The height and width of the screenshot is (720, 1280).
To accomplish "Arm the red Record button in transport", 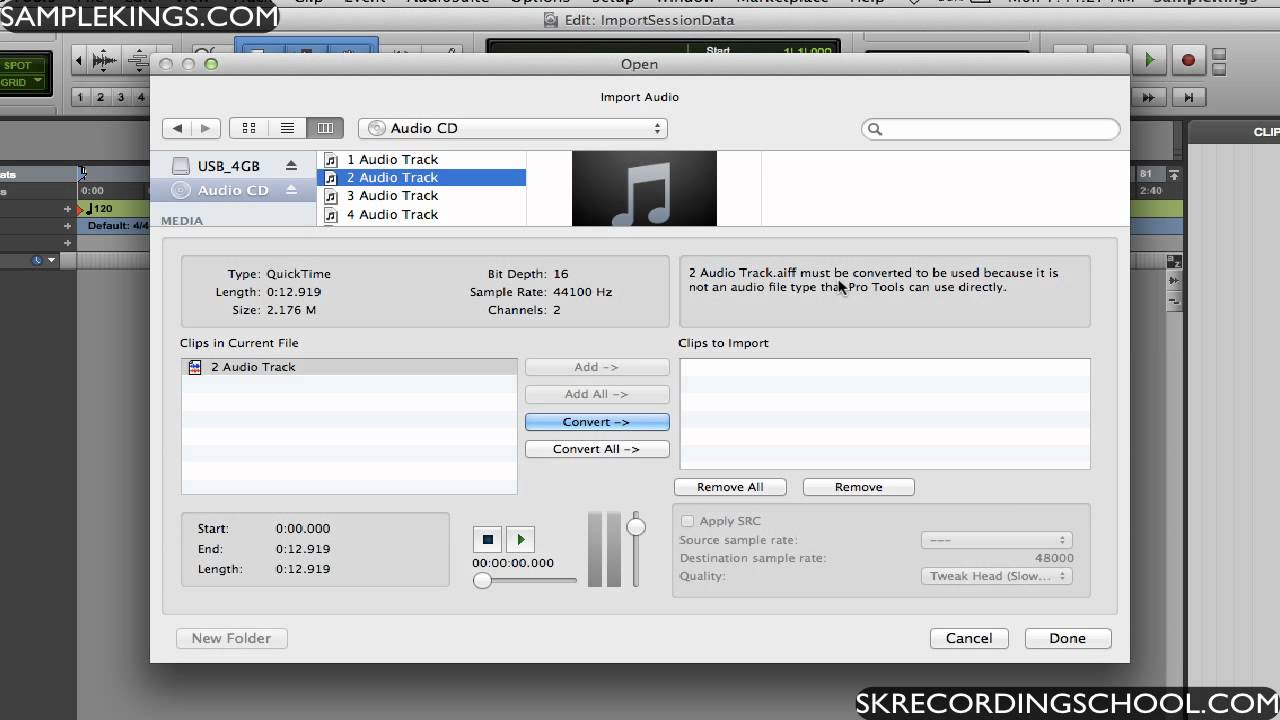I will coord(1188,60).
